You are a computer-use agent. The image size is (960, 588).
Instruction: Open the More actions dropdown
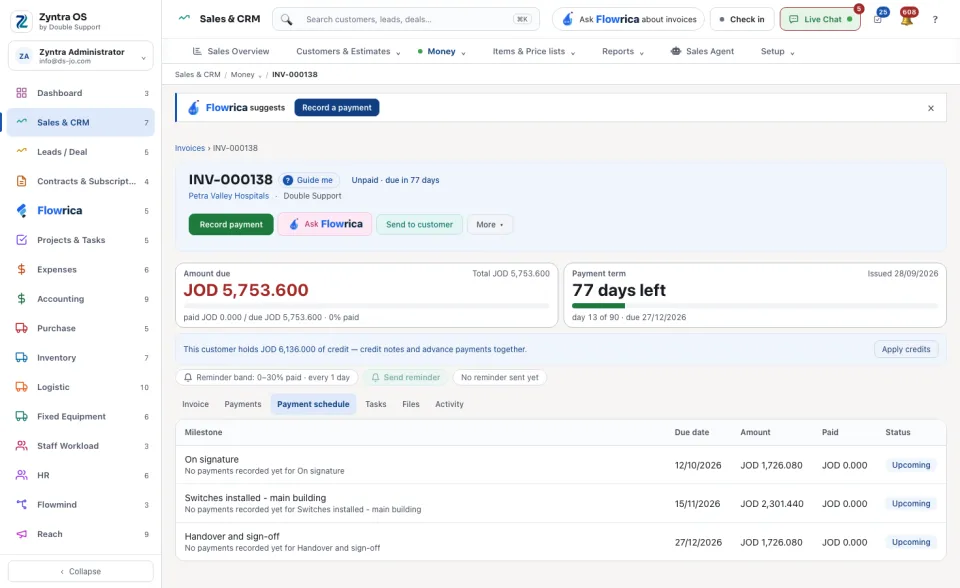[x=490, y=224]
